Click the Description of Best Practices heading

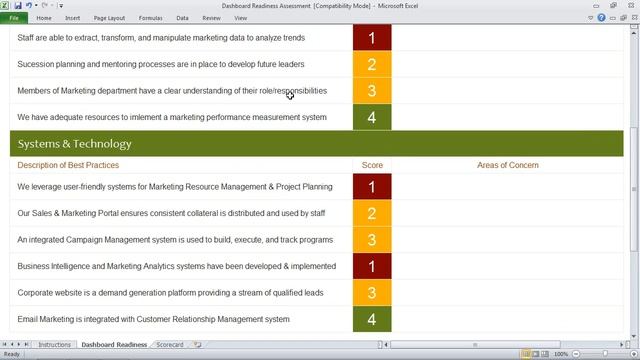click(x=68, y=165)
